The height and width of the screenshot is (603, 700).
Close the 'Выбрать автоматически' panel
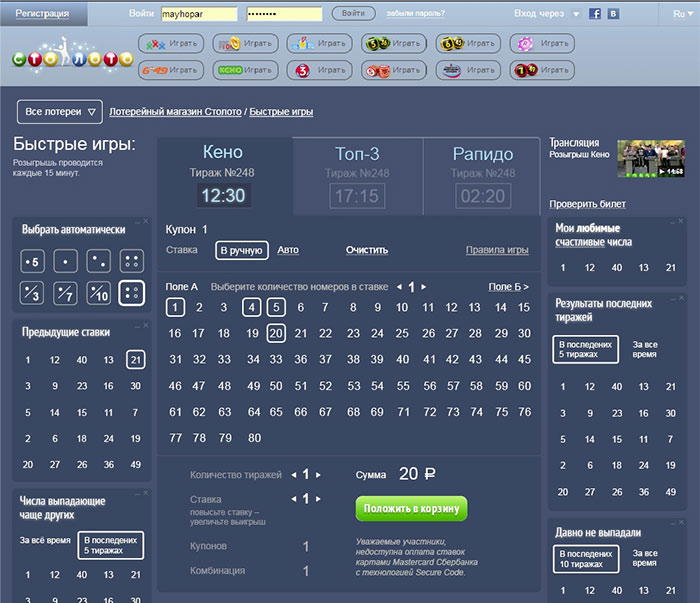pos(145,221)
